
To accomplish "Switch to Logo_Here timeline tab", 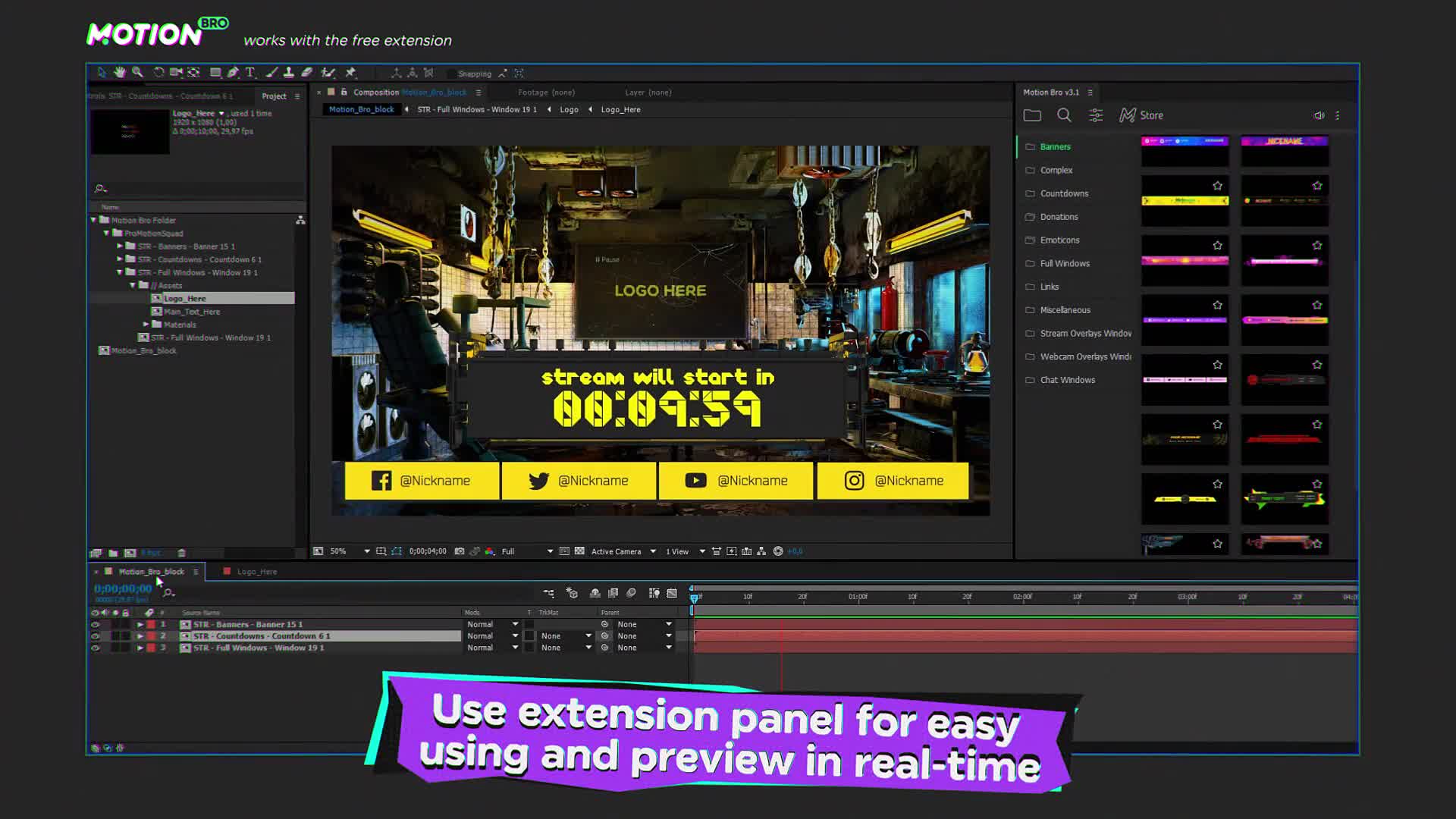I will coord(257,572).
